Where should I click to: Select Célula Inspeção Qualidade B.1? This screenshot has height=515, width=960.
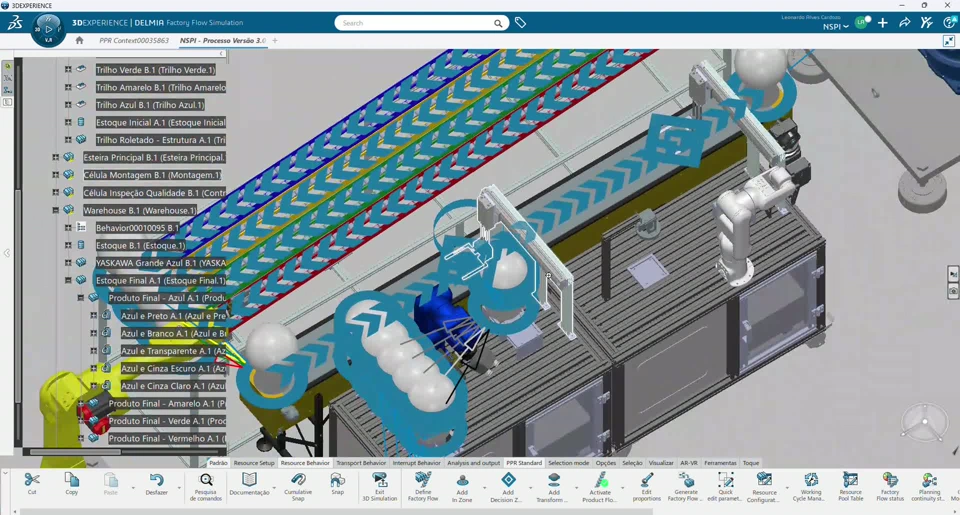click(x=154, y=193)
